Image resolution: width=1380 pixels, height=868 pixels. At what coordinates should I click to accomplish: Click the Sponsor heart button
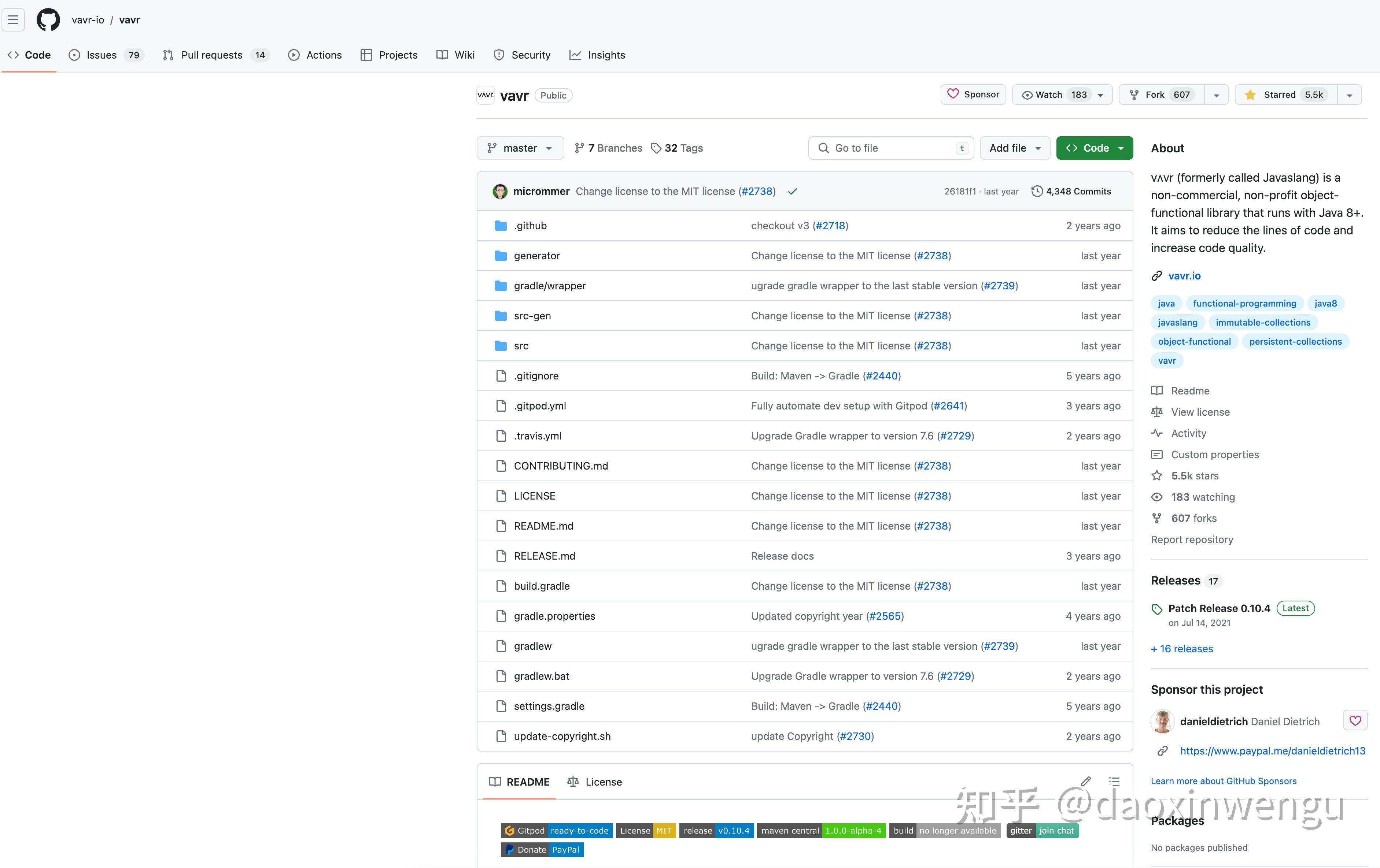coord(973,94)
